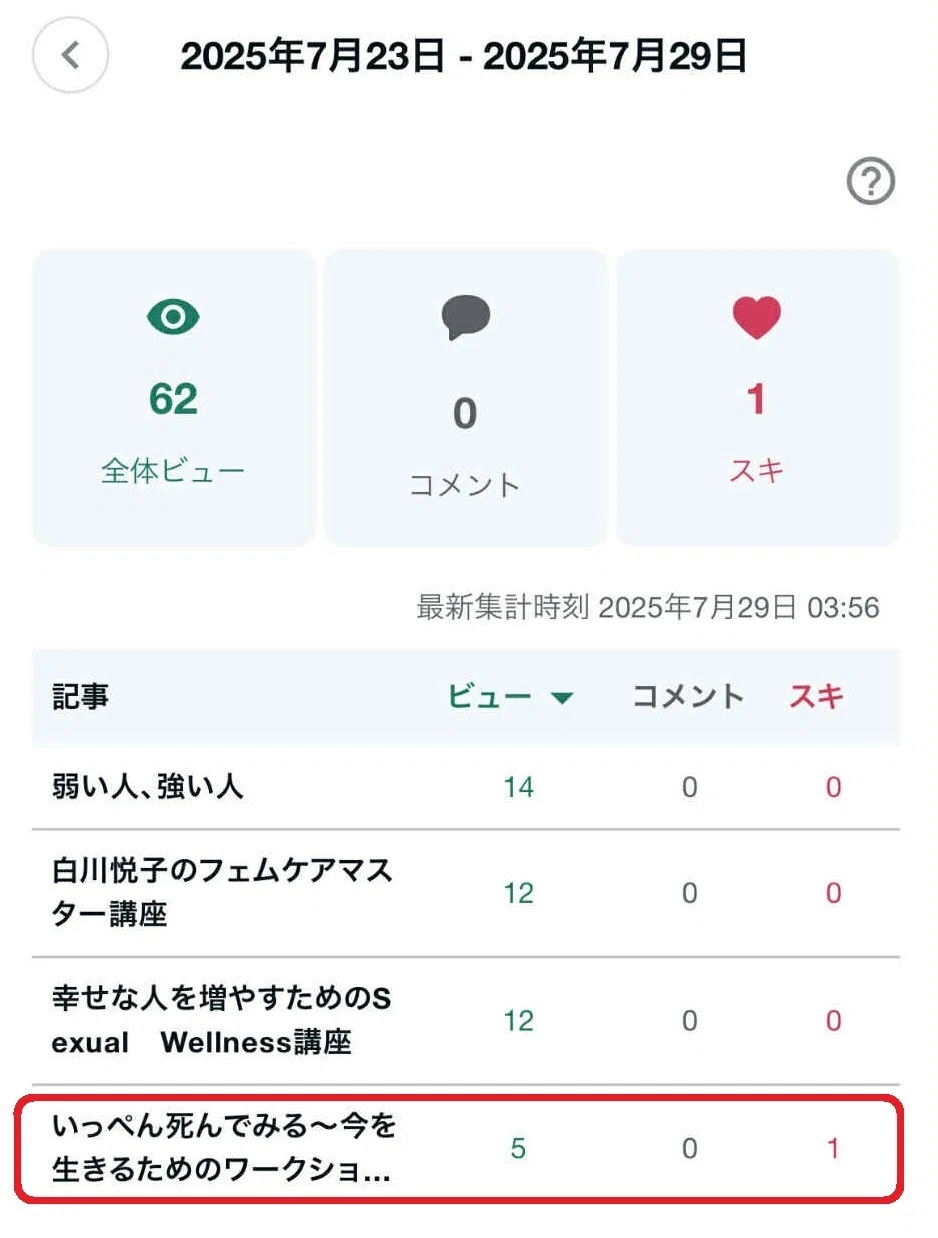
Task: Click view count 14 for first article
Action: tap(518, 788)
